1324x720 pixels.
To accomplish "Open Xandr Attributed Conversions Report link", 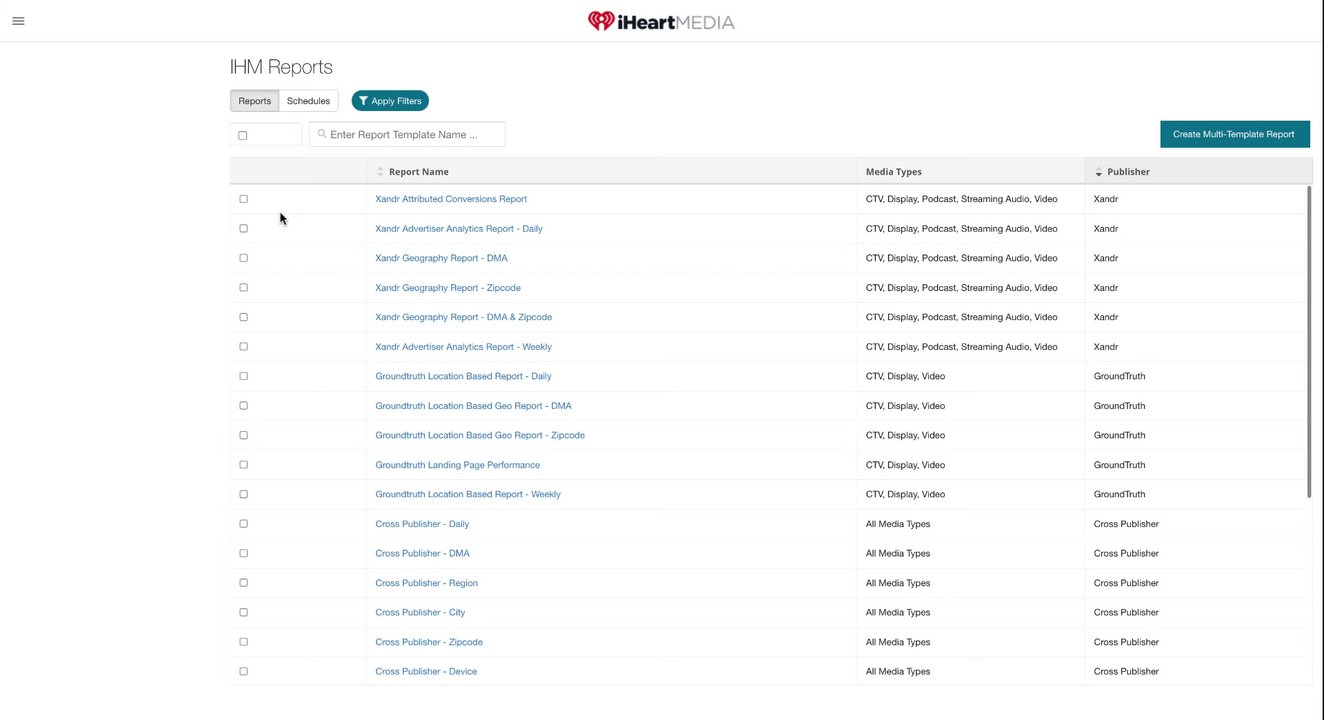I will click(x=451, y=199).
